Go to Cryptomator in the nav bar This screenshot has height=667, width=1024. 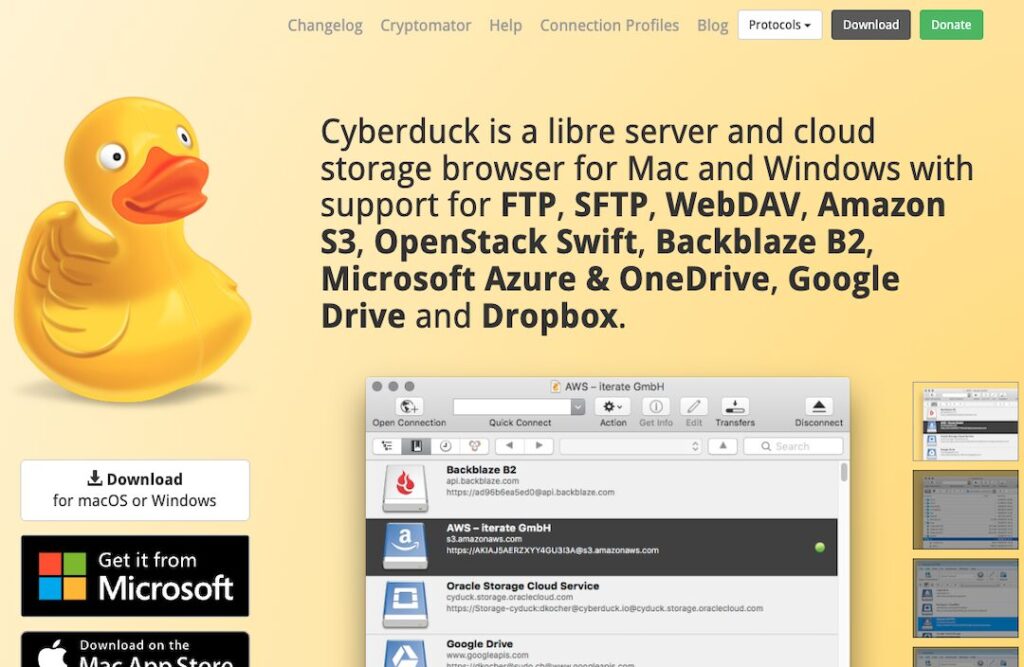coord(426,25)
